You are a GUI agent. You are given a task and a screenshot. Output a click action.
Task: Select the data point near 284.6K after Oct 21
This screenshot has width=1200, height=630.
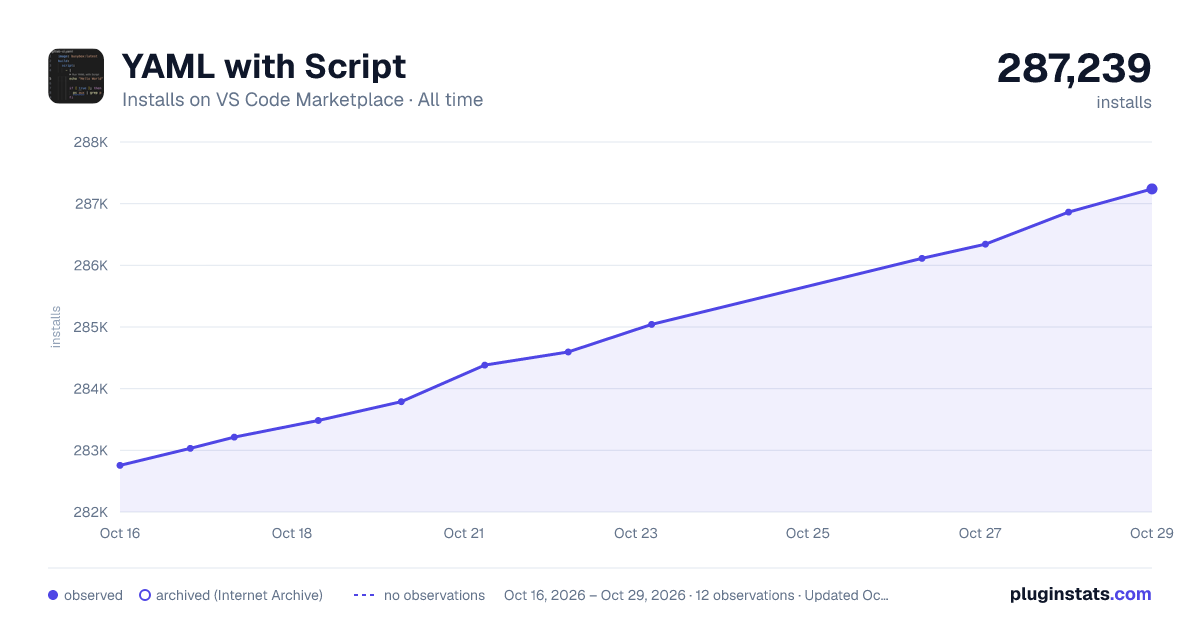pos(568,352)
